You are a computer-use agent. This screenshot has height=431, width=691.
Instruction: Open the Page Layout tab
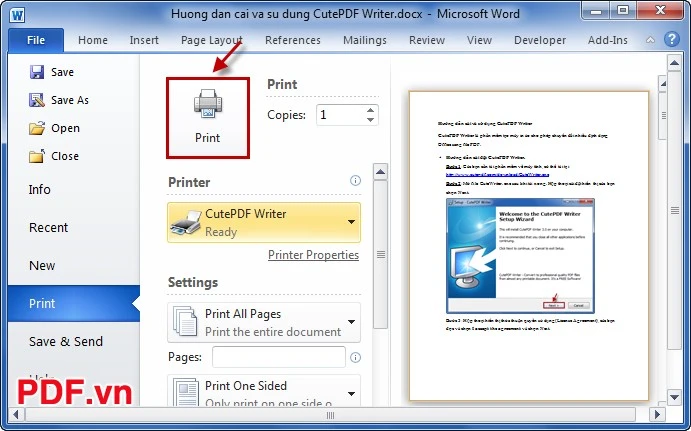(212, 40)
